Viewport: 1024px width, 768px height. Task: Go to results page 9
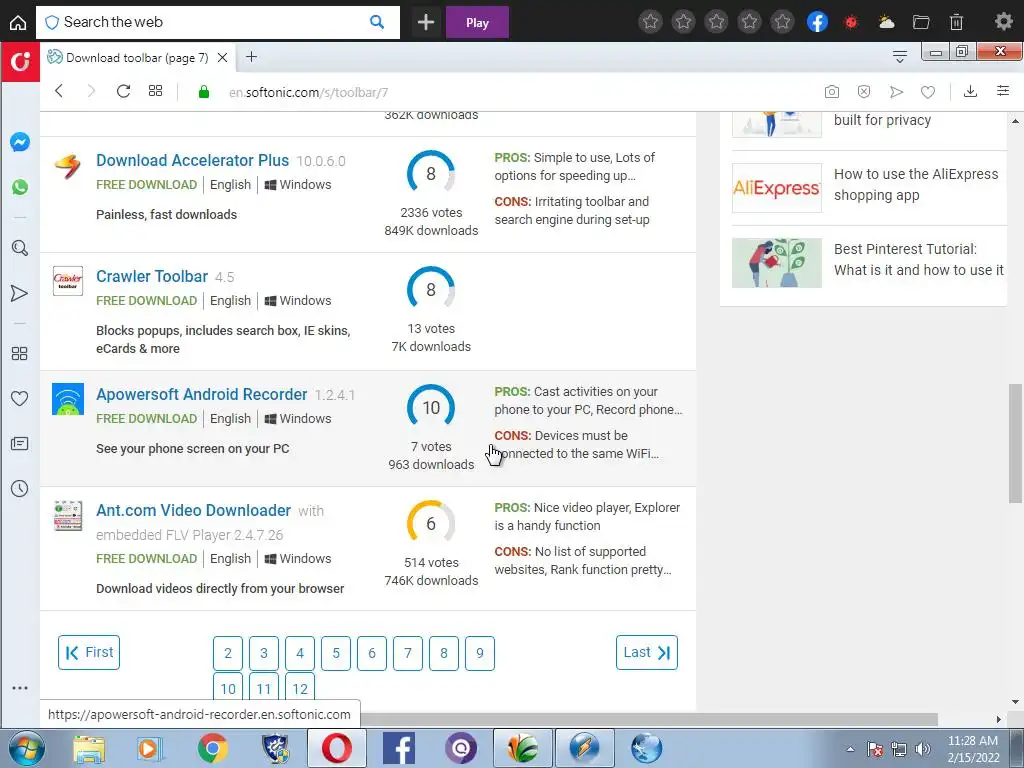click(x=480, y=653)
